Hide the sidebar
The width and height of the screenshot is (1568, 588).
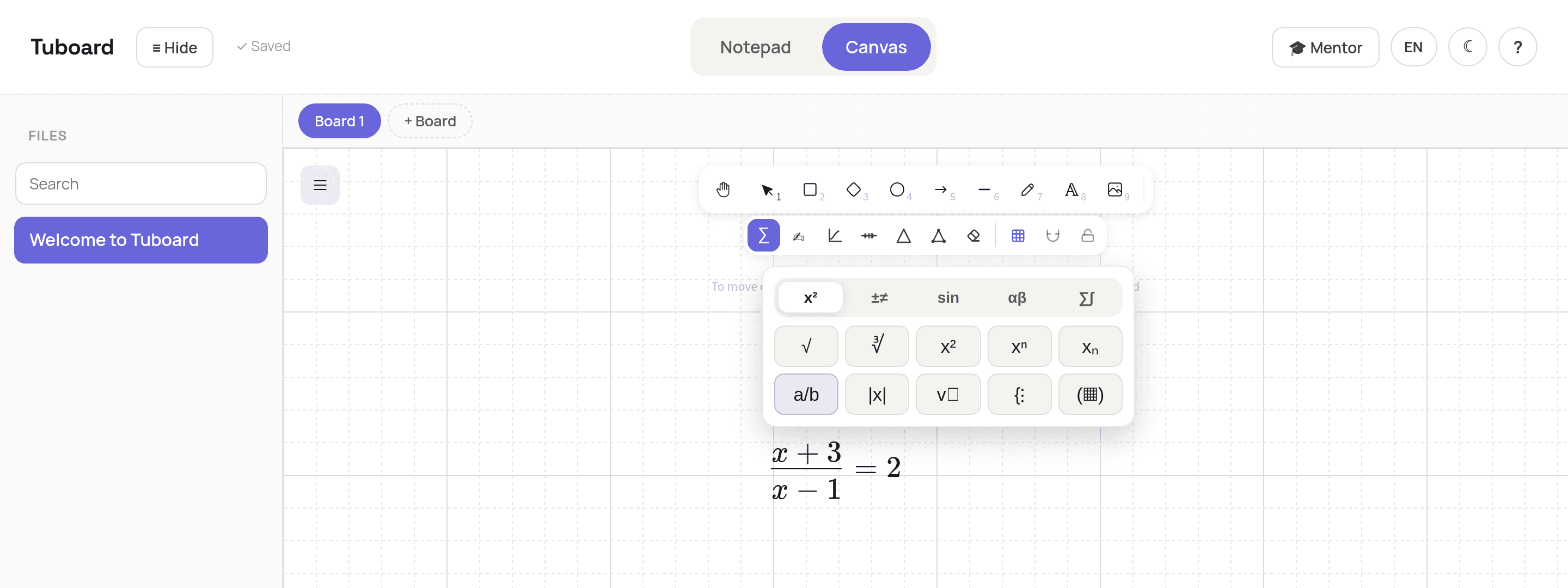(175, 47)
